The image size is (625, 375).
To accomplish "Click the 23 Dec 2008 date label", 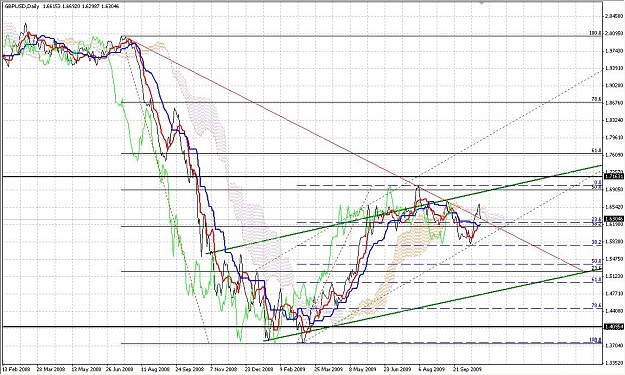I will [259, 369].
